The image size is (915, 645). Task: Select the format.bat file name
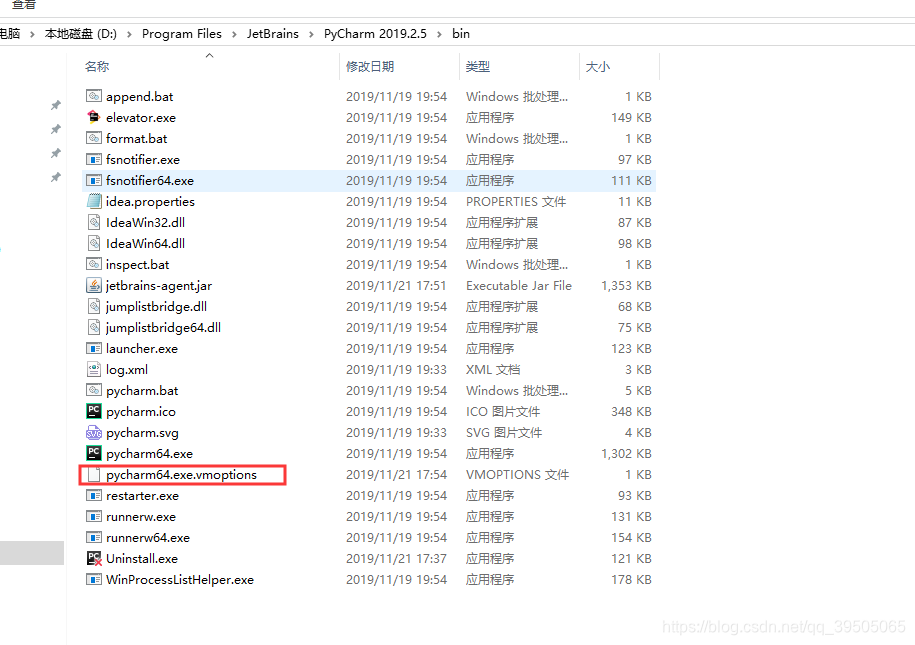137,138
